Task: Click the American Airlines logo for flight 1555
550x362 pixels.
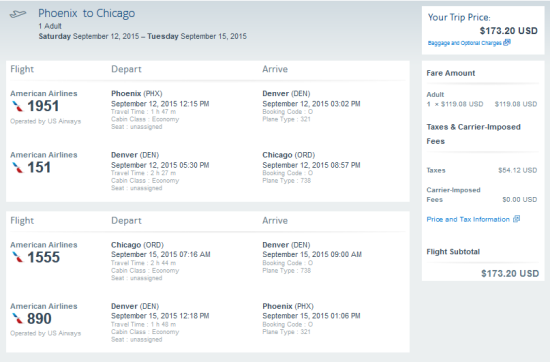Action: pos(17,257)
